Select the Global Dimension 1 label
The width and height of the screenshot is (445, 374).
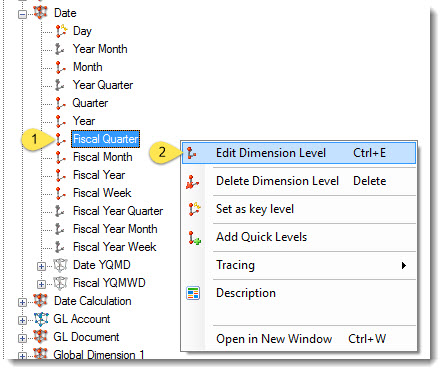pyautogui.click(x=99, y=354)
